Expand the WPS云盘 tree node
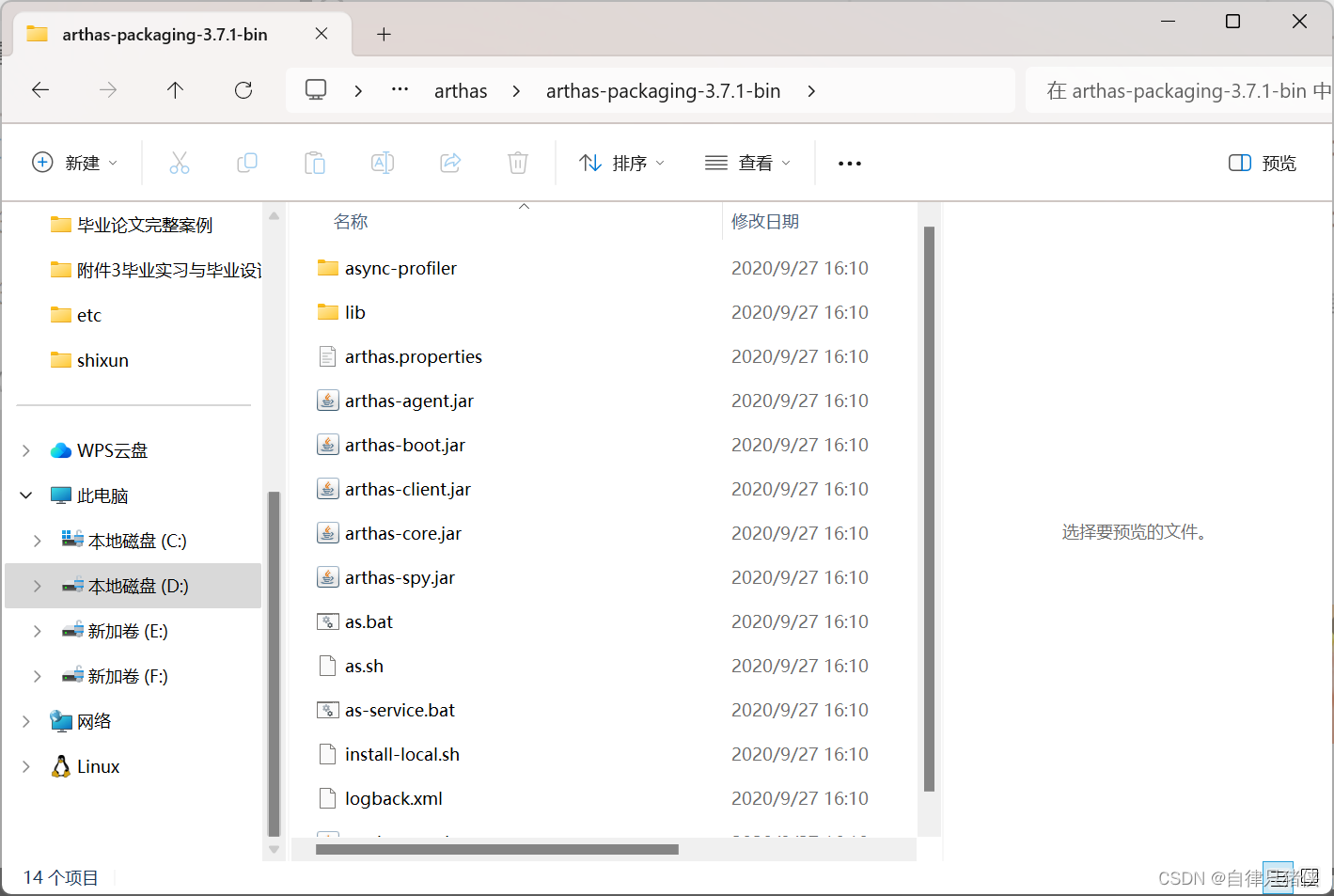Viewport: 1334px width, 896px height. click(x=26, y=450)
